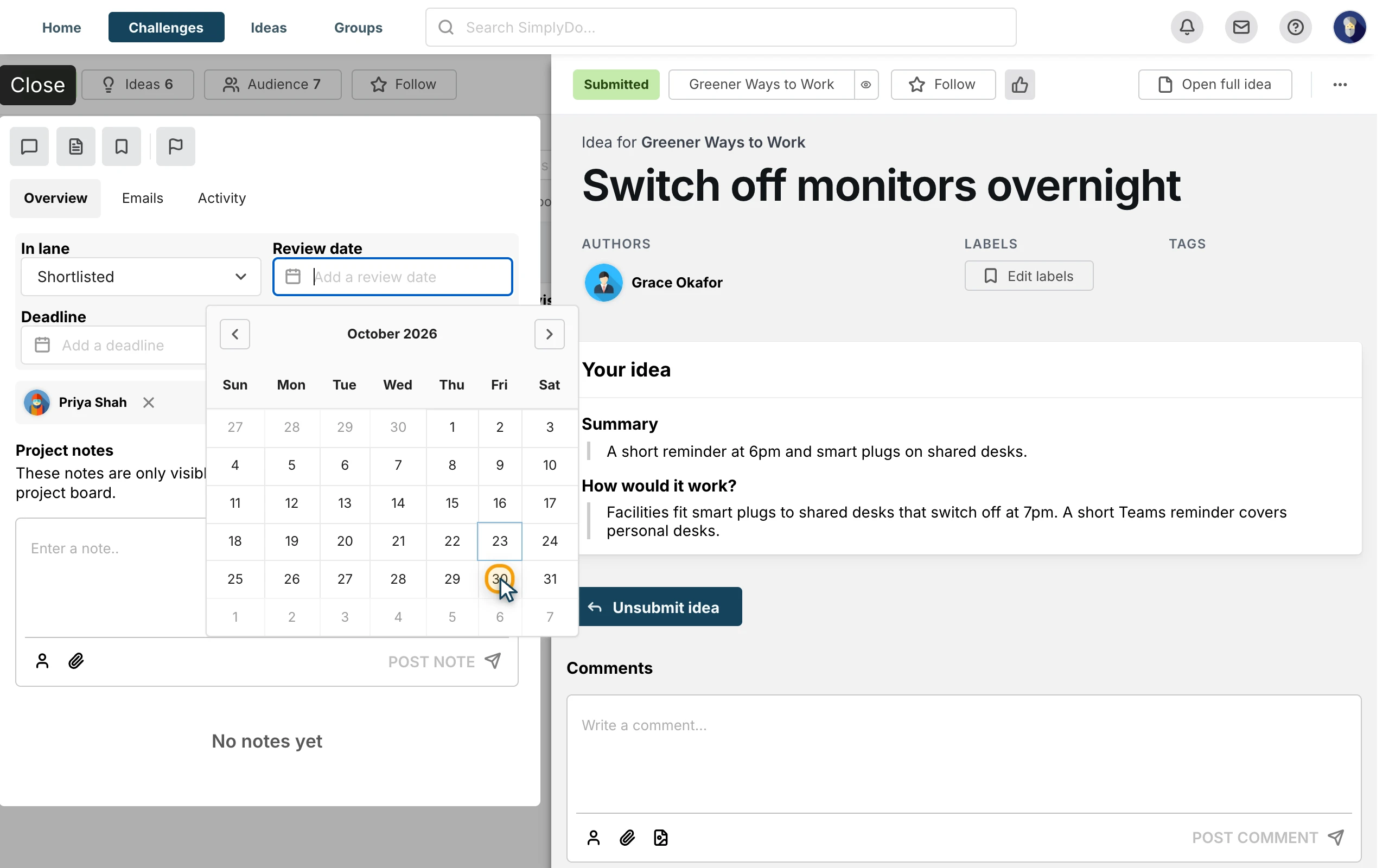The height and width of the screenshot is (868, 1389).
Task: Click the Ideas 6 button
Action: point(138,85)
